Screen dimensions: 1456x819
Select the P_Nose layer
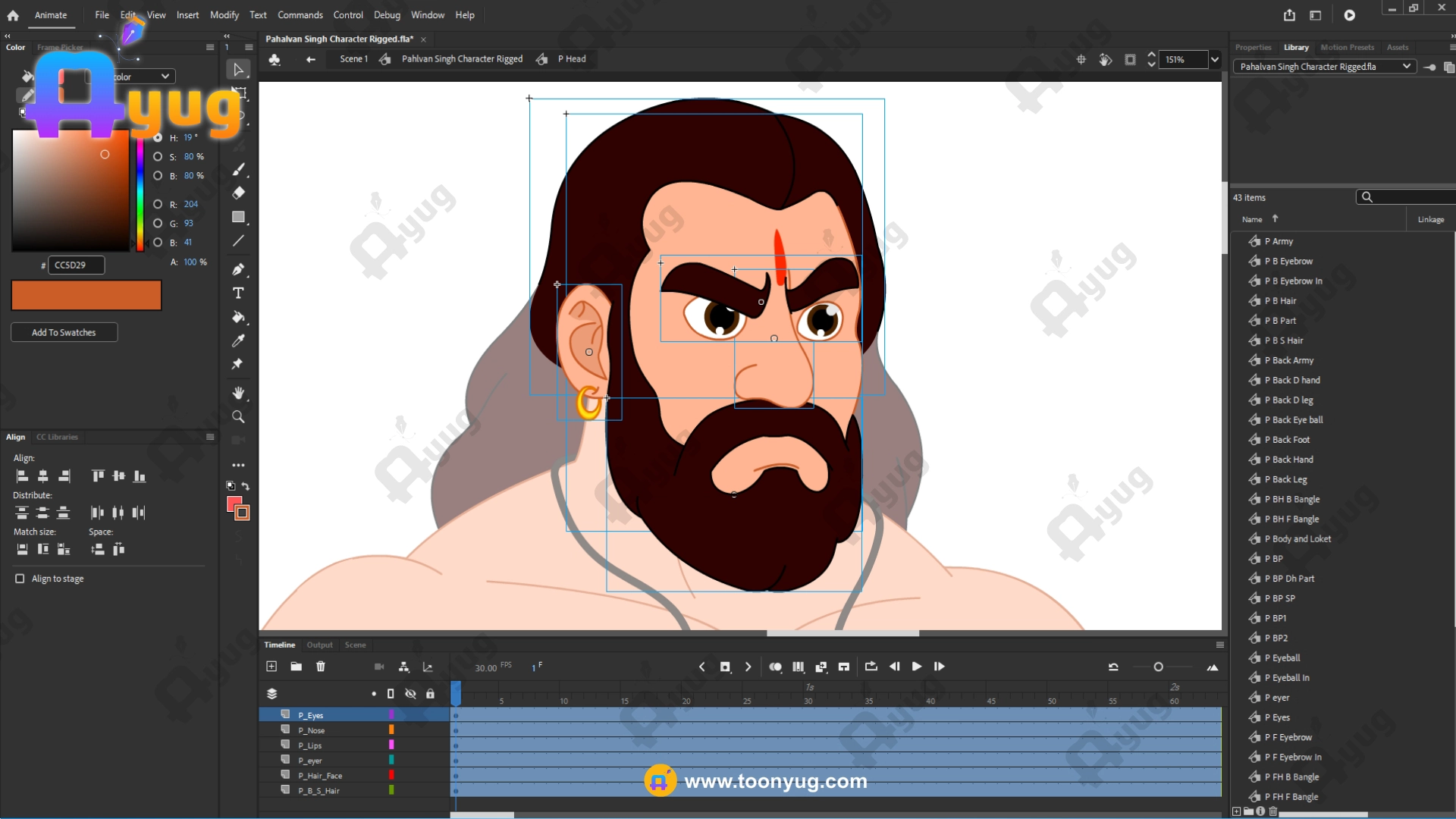312,730
